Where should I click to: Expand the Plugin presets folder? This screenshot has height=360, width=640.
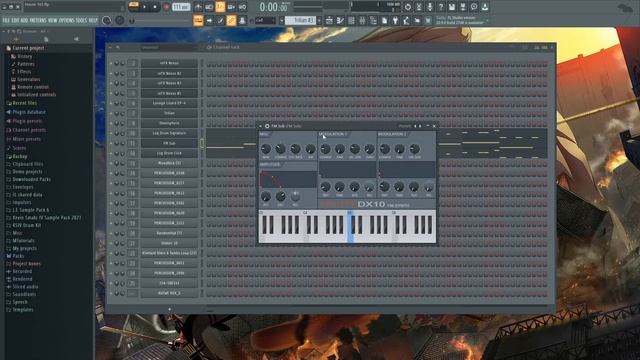coord(27,121)
